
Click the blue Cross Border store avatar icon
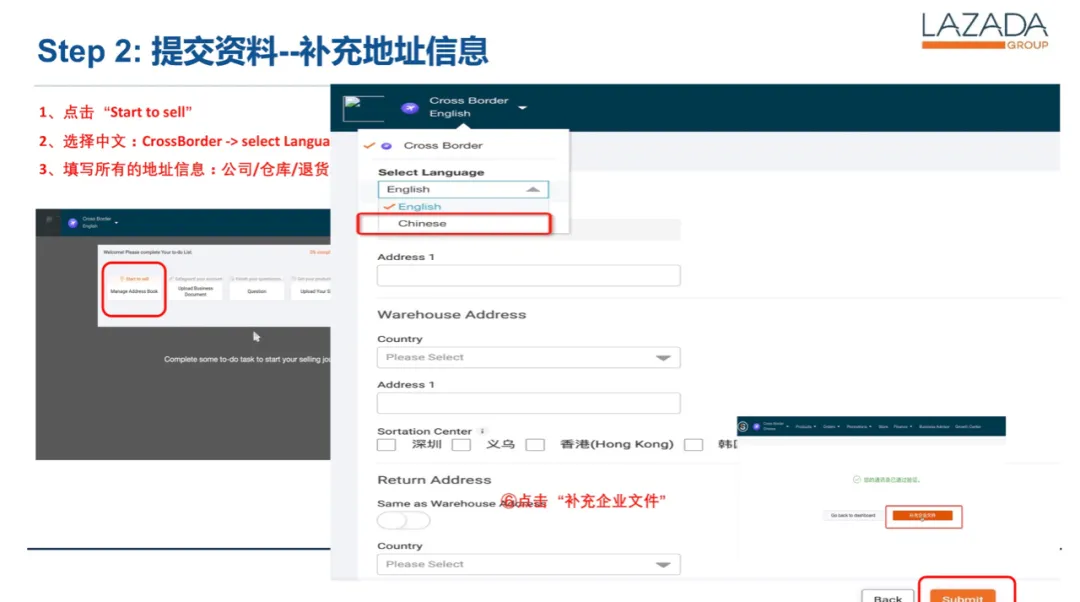(x=410, y=107)
